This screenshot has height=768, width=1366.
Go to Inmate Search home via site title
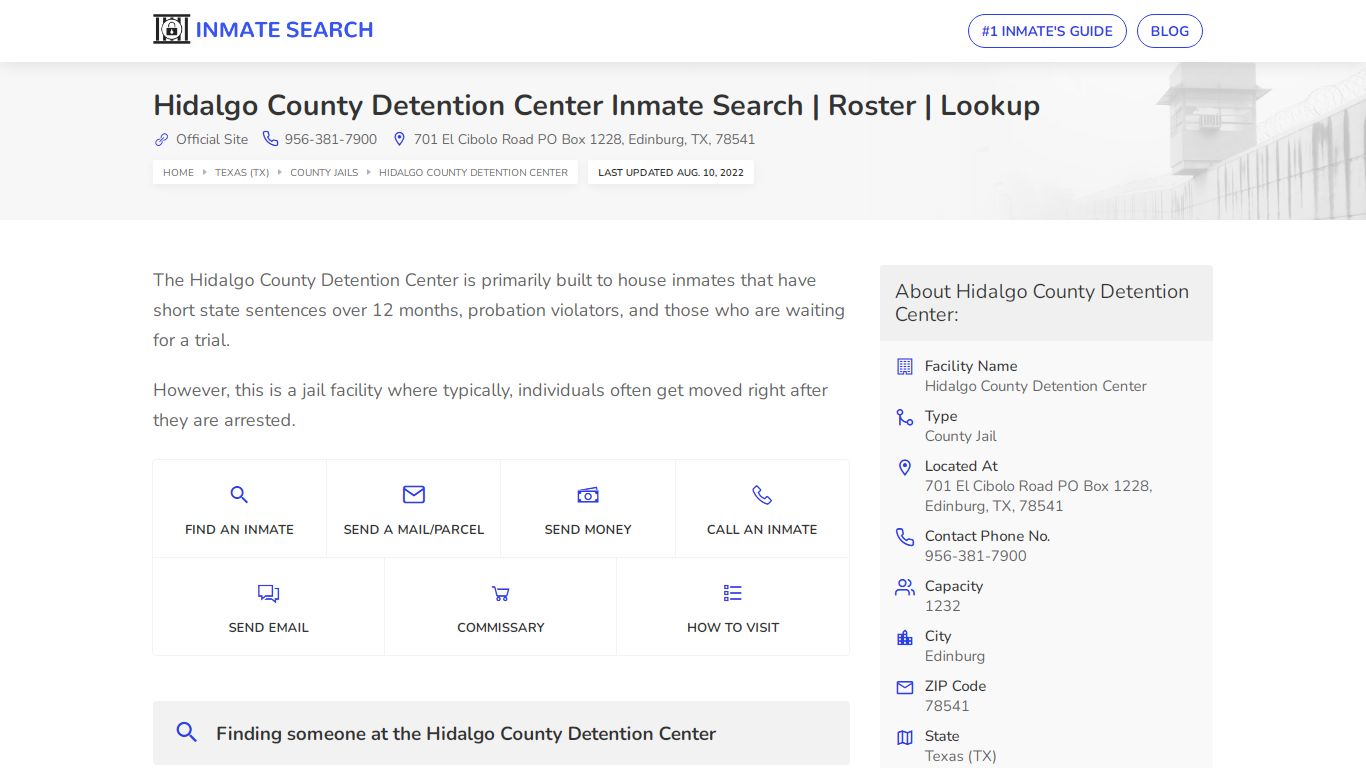pyautogui.click(x=284, y=30)
